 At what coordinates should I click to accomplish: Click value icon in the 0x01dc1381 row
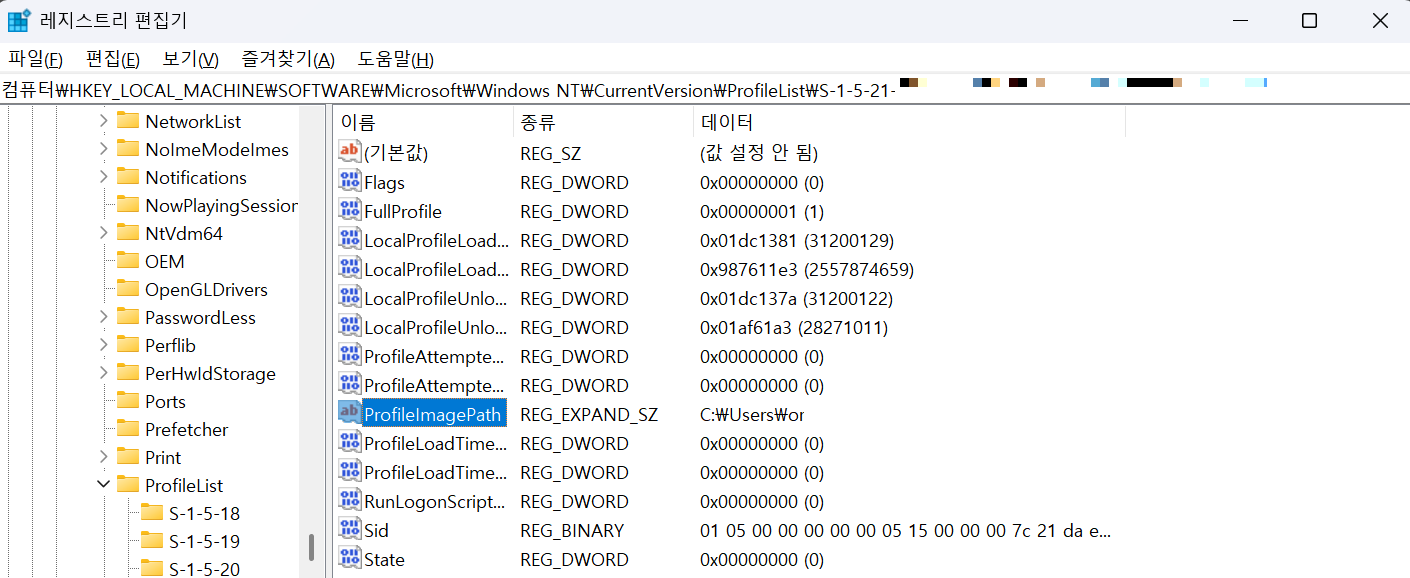[x=349, y=239]
